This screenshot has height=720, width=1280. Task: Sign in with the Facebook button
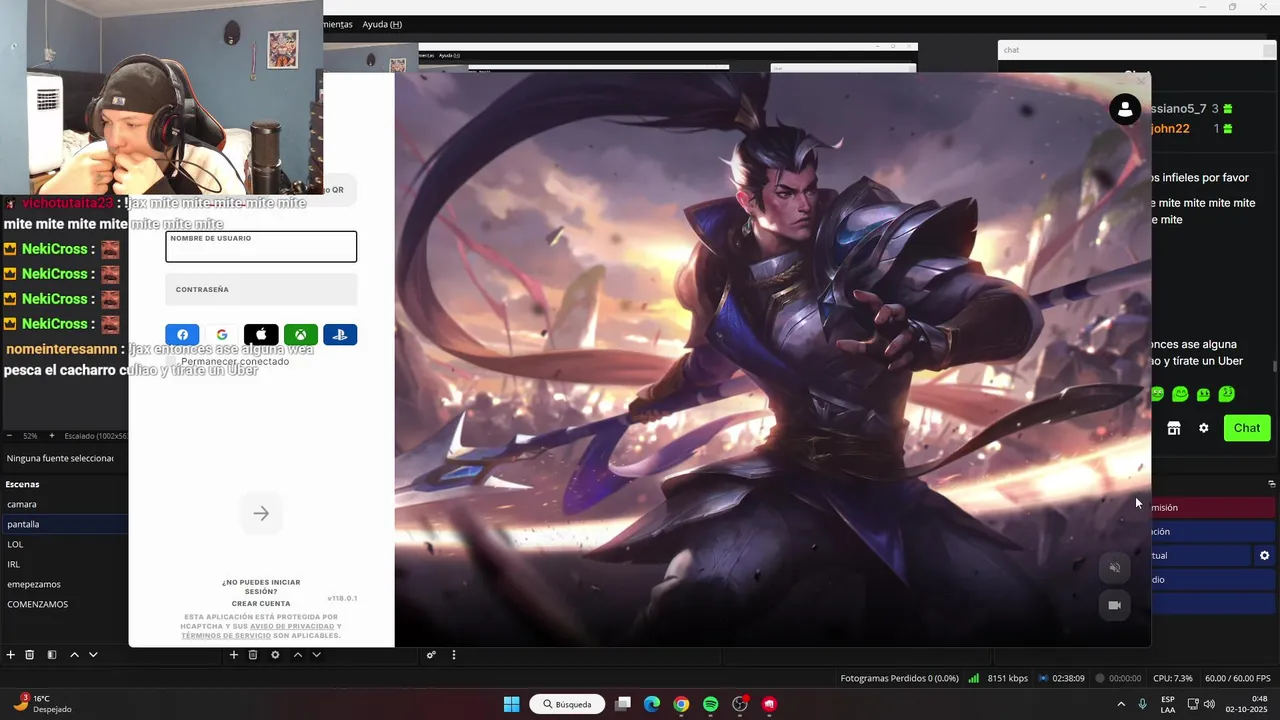182,335
